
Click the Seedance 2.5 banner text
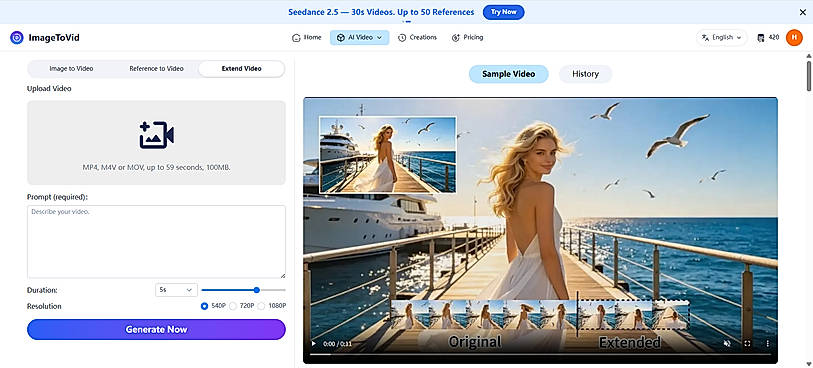[x=381, y=12]
